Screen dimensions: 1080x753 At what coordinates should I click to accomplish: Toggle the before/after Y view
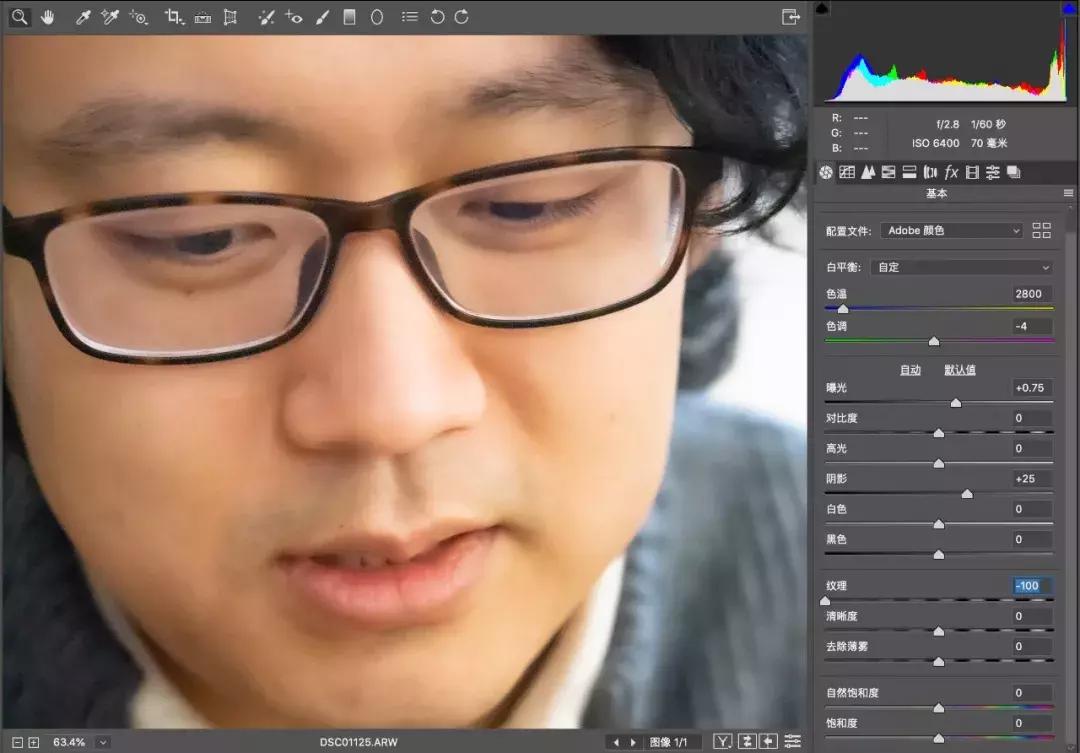click(722, 741)
